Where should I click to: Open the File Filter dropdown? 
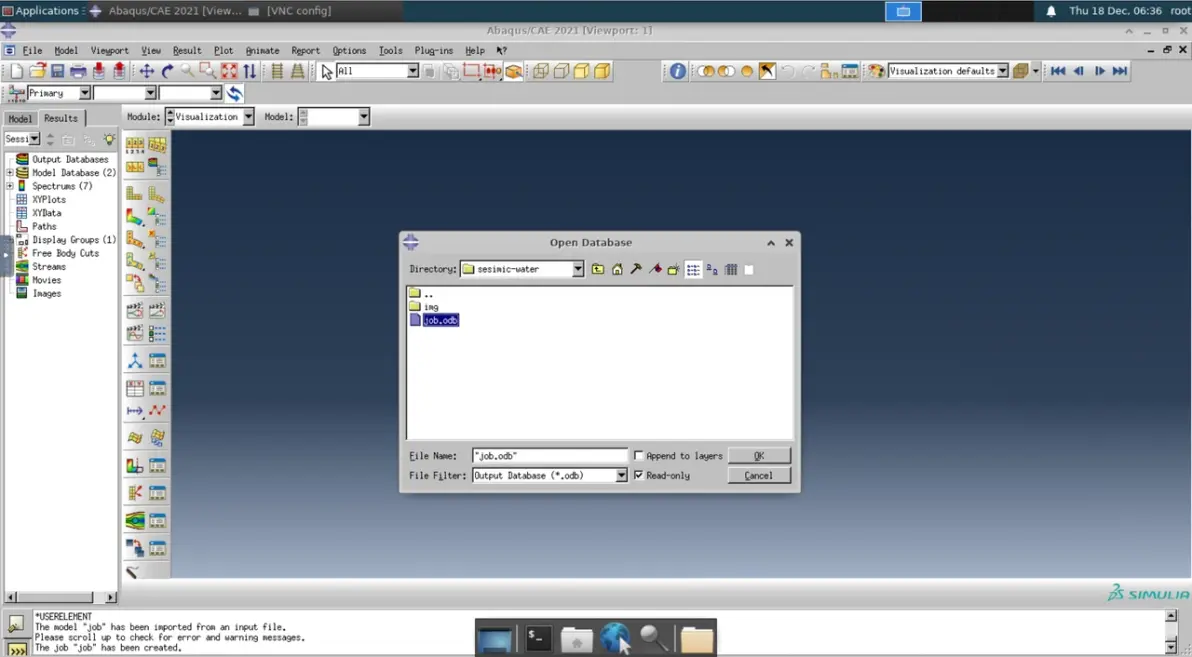pos(621,475)
